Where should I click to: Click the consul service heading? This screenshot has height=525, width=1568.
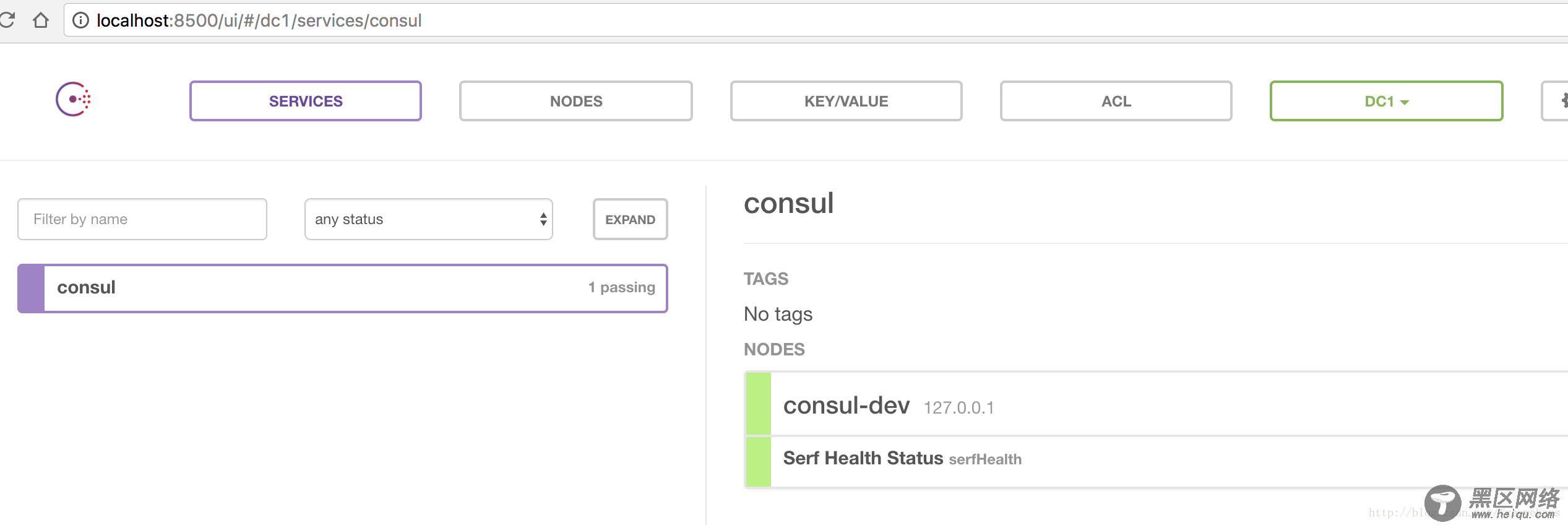(x=789, y=204)
